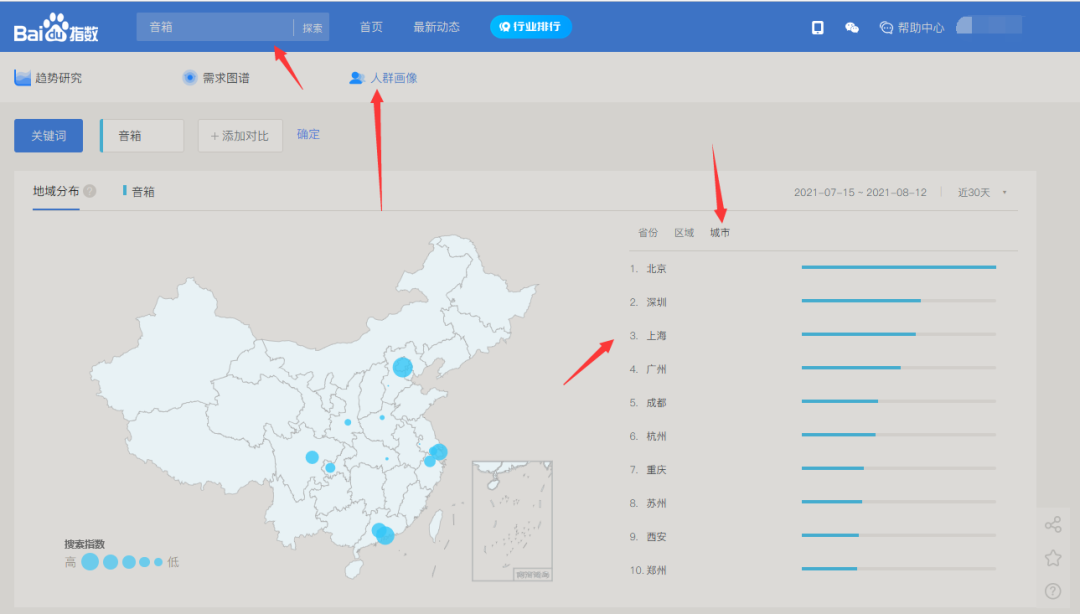
Task: Switch region list to 省份
Action: point(648,231)
